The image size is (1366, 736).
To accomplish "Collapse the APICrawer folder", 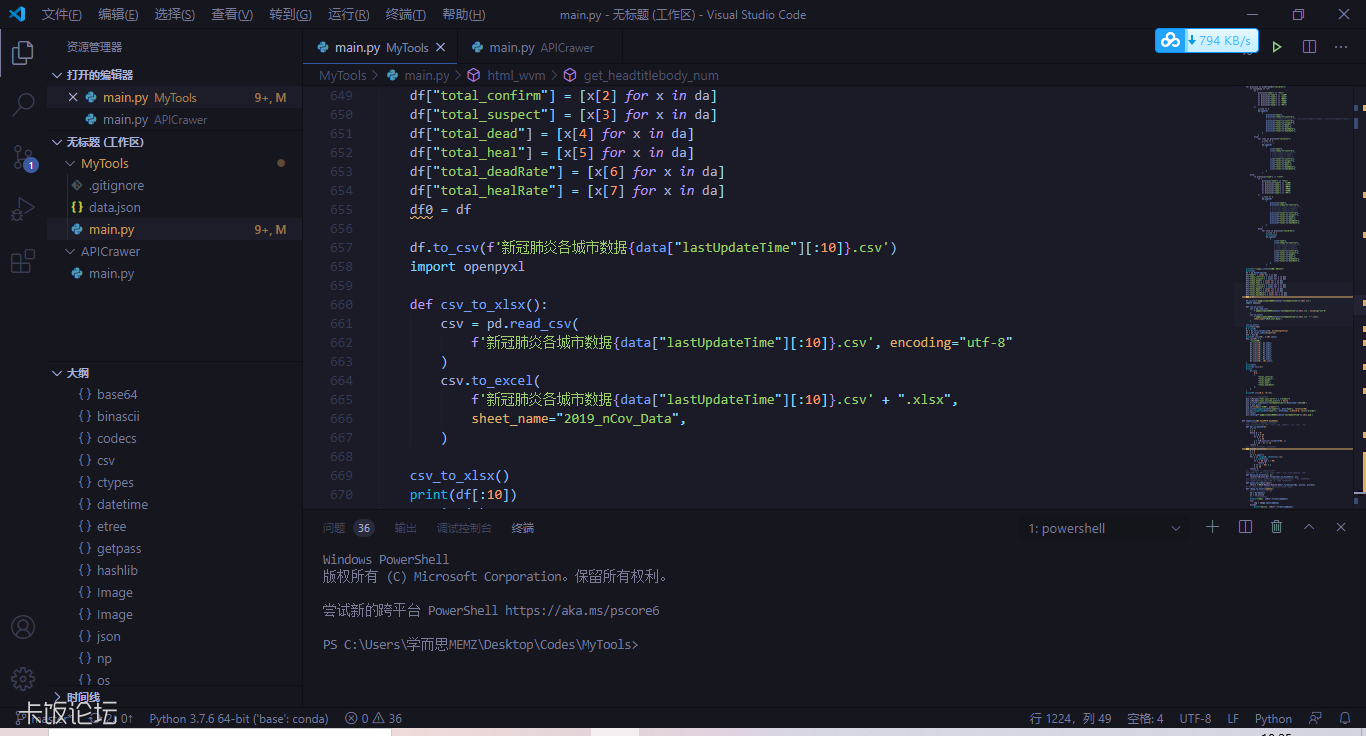I will (174, 251).
